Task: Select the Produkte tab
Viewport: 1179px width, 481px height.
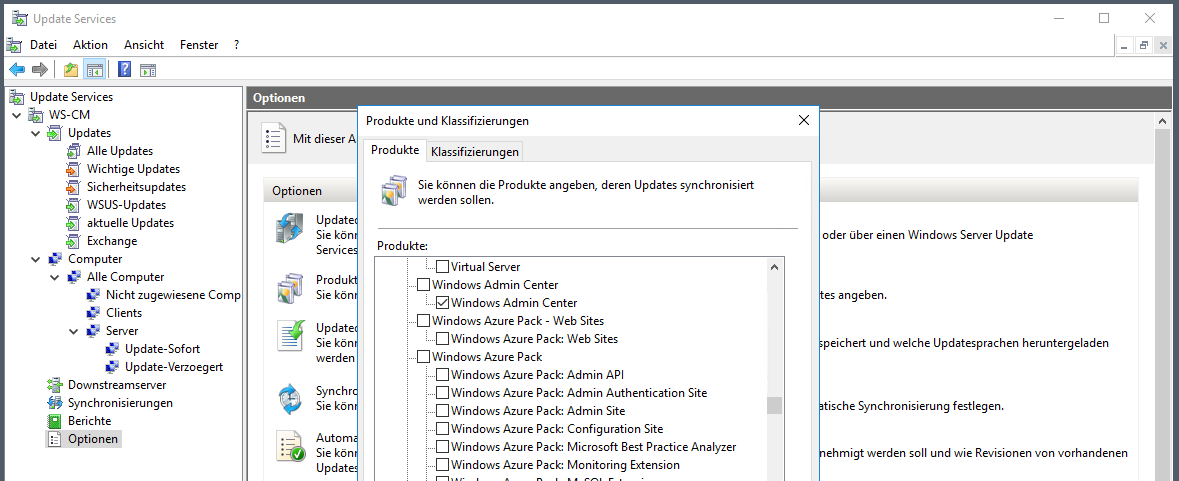Action: point(395,150)
